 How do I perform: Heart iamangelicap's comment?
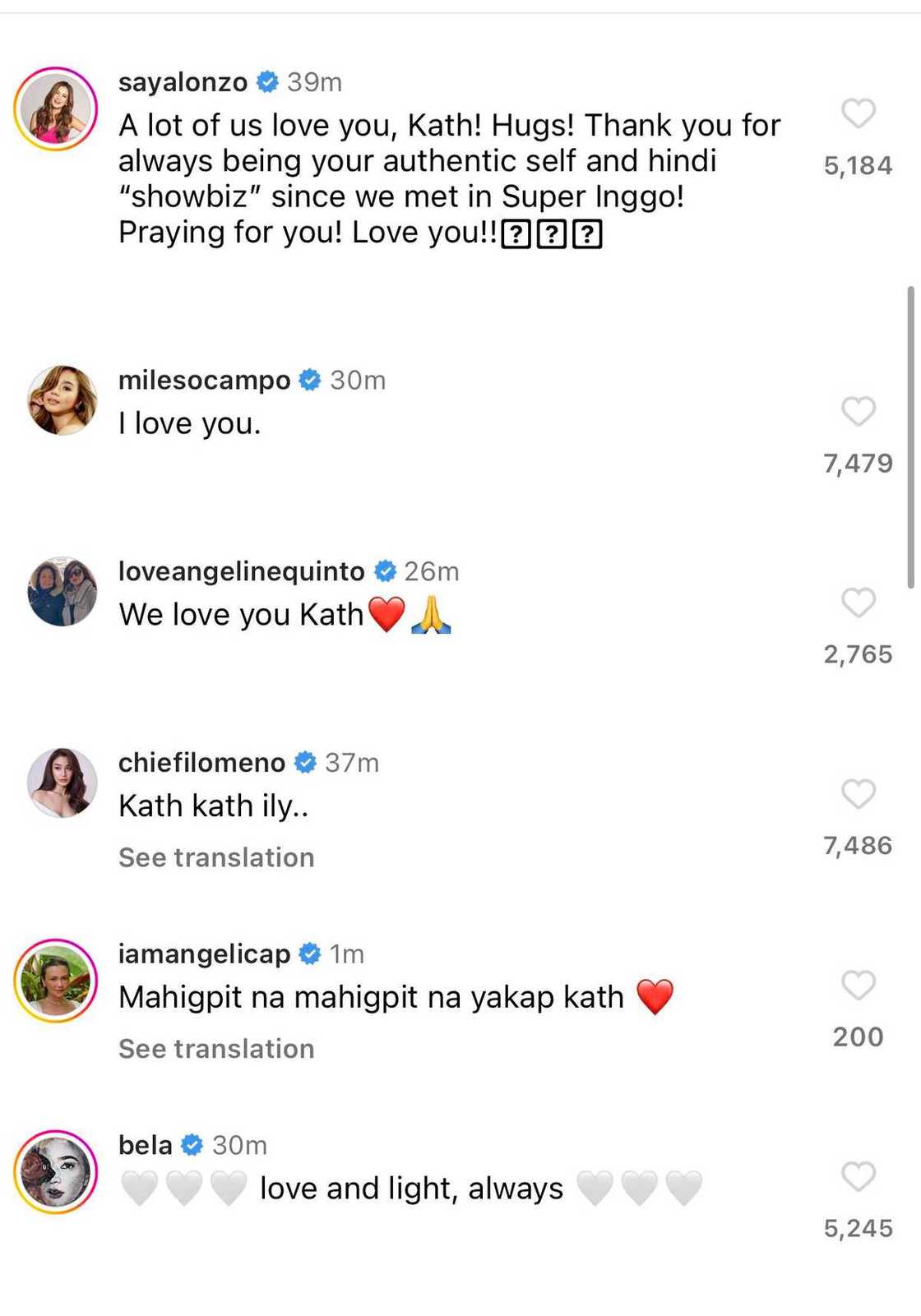click(x=858, y=985)
